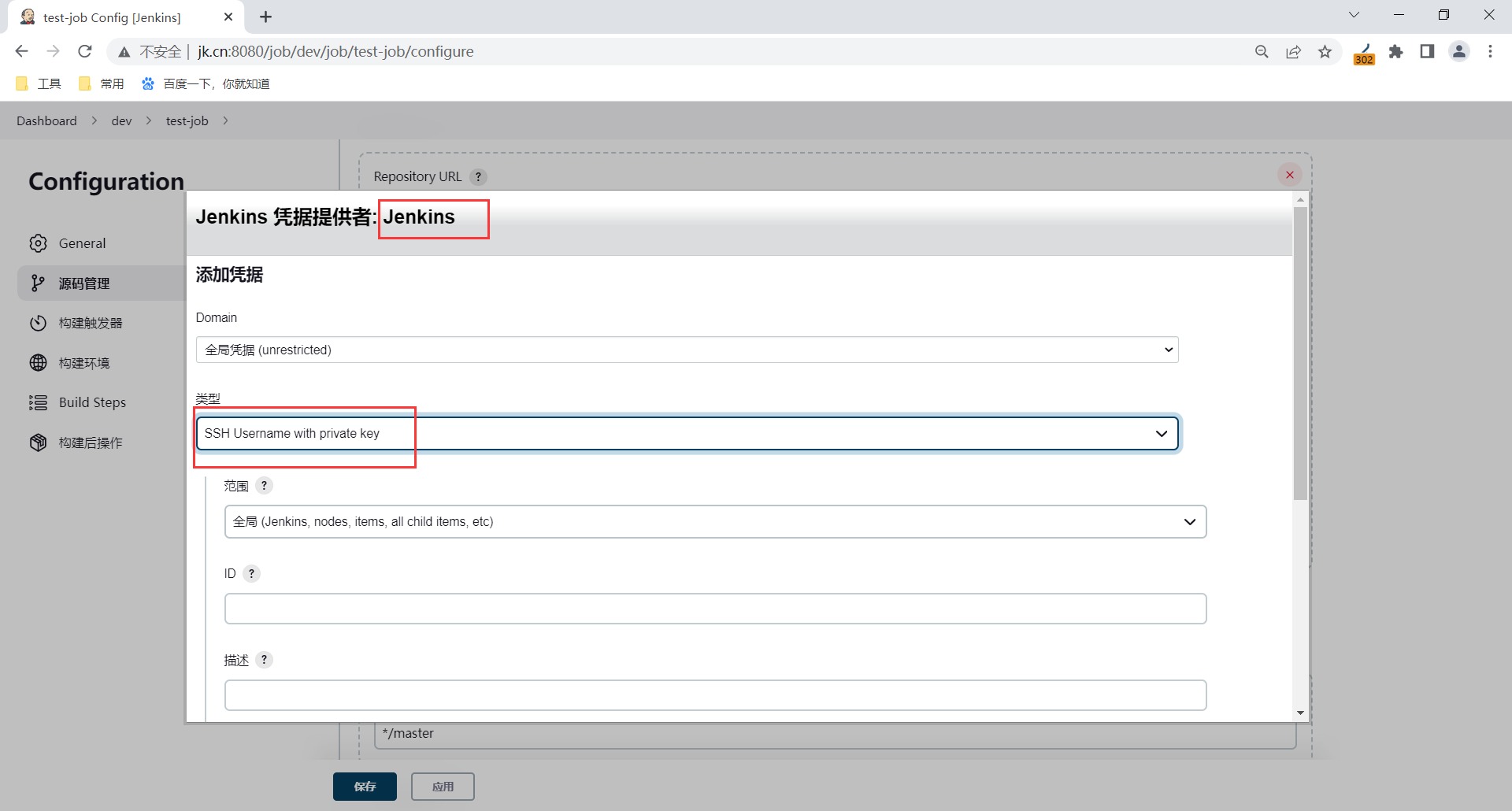Go to Dashboard breadcrumb link

click(x=46, y=120)
